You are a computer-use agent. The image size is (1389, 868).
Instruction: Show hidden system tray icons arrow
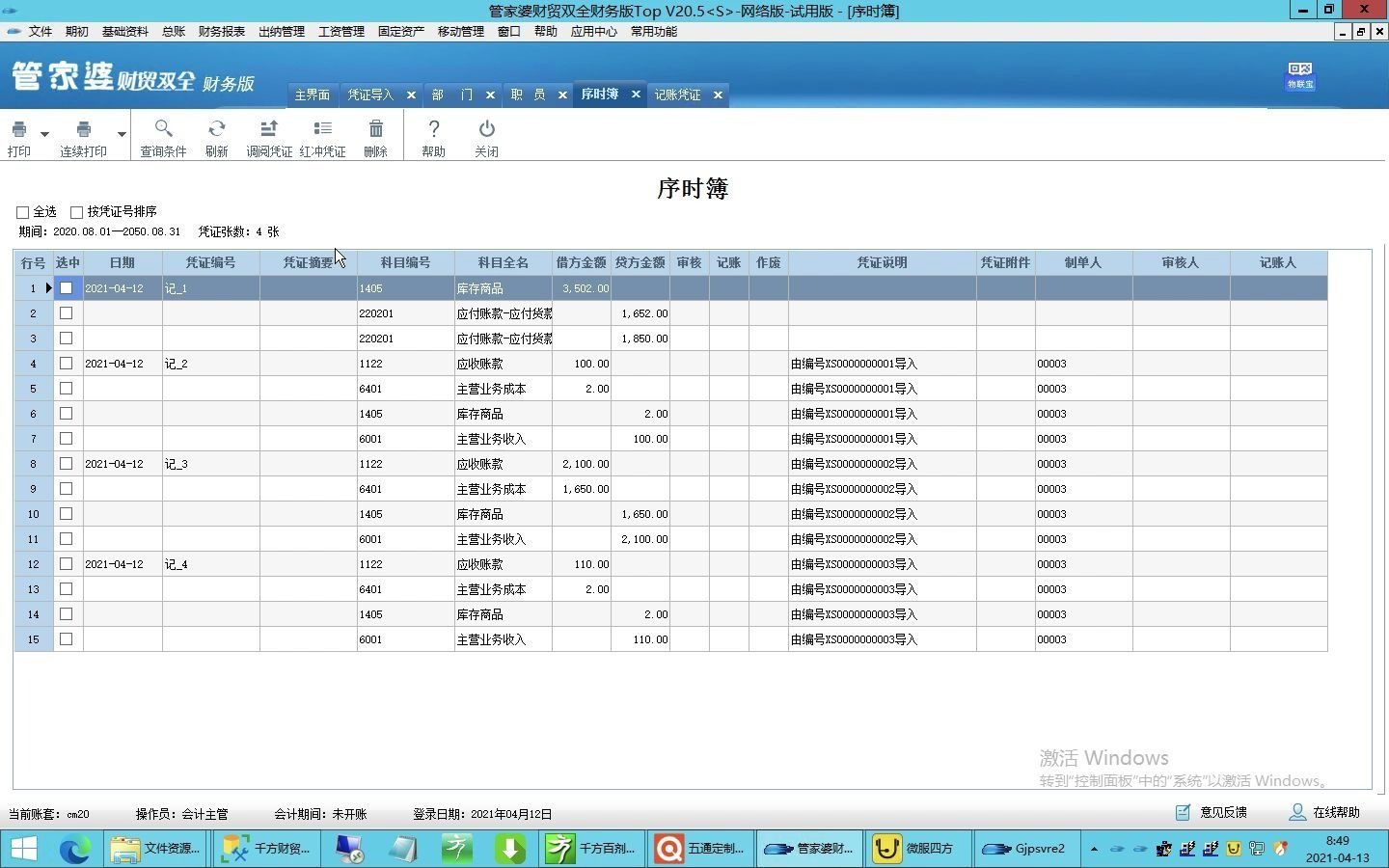[1094, 849]
